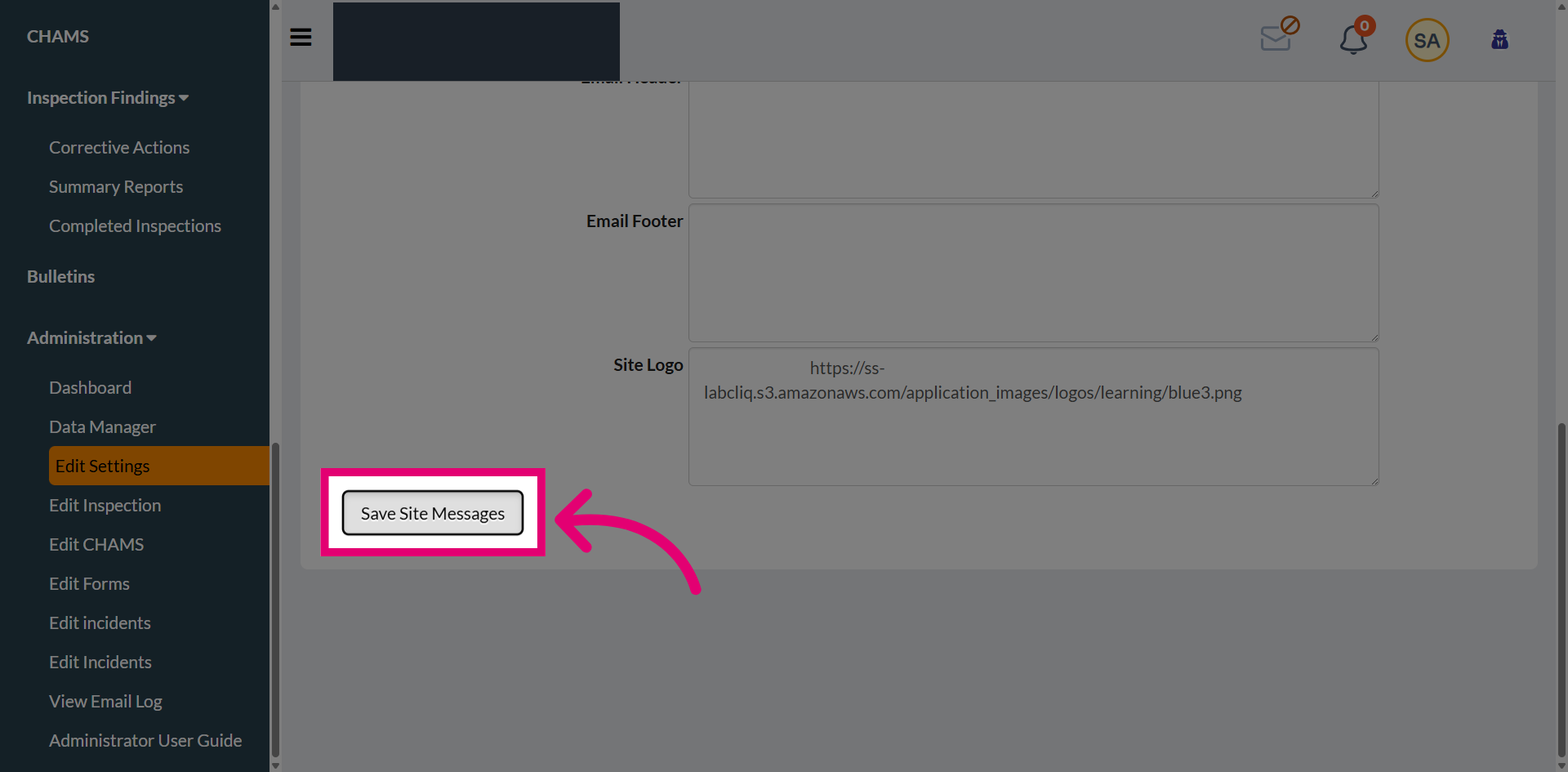Open Administrator User Guide

point(145,740)
